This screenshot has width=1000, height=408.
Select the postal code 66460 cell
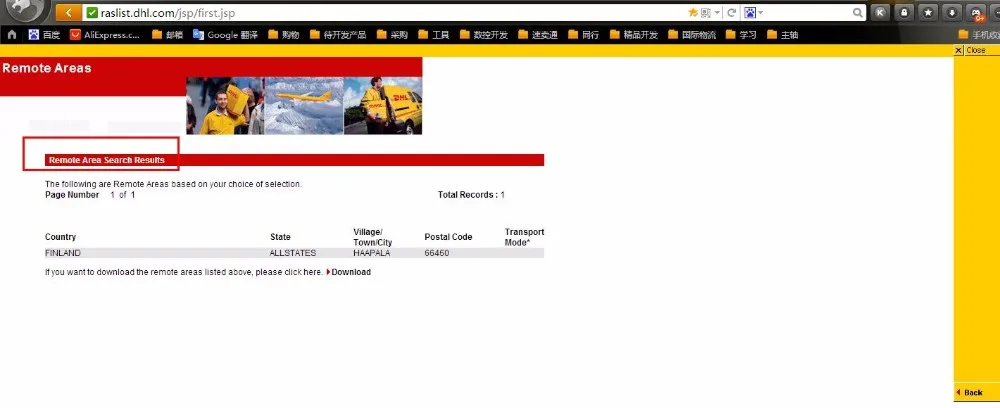tap(437, 253)
